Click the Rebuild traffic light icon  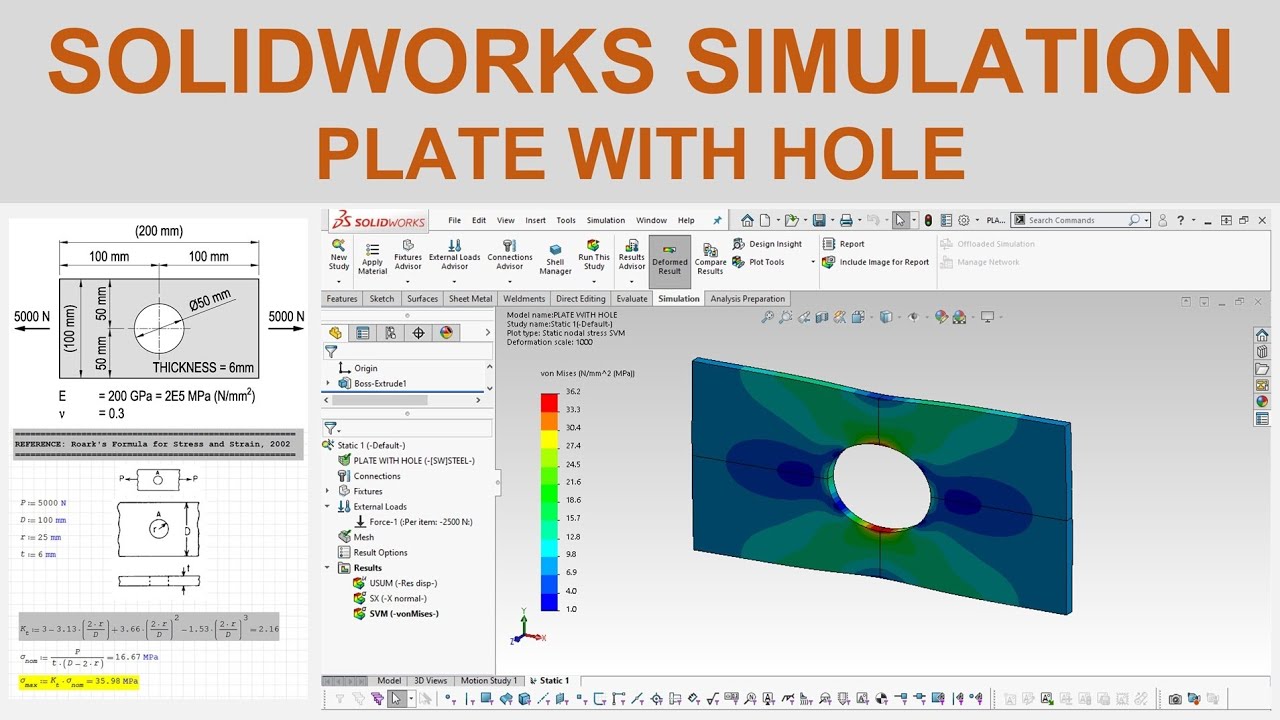pos(928,220)
